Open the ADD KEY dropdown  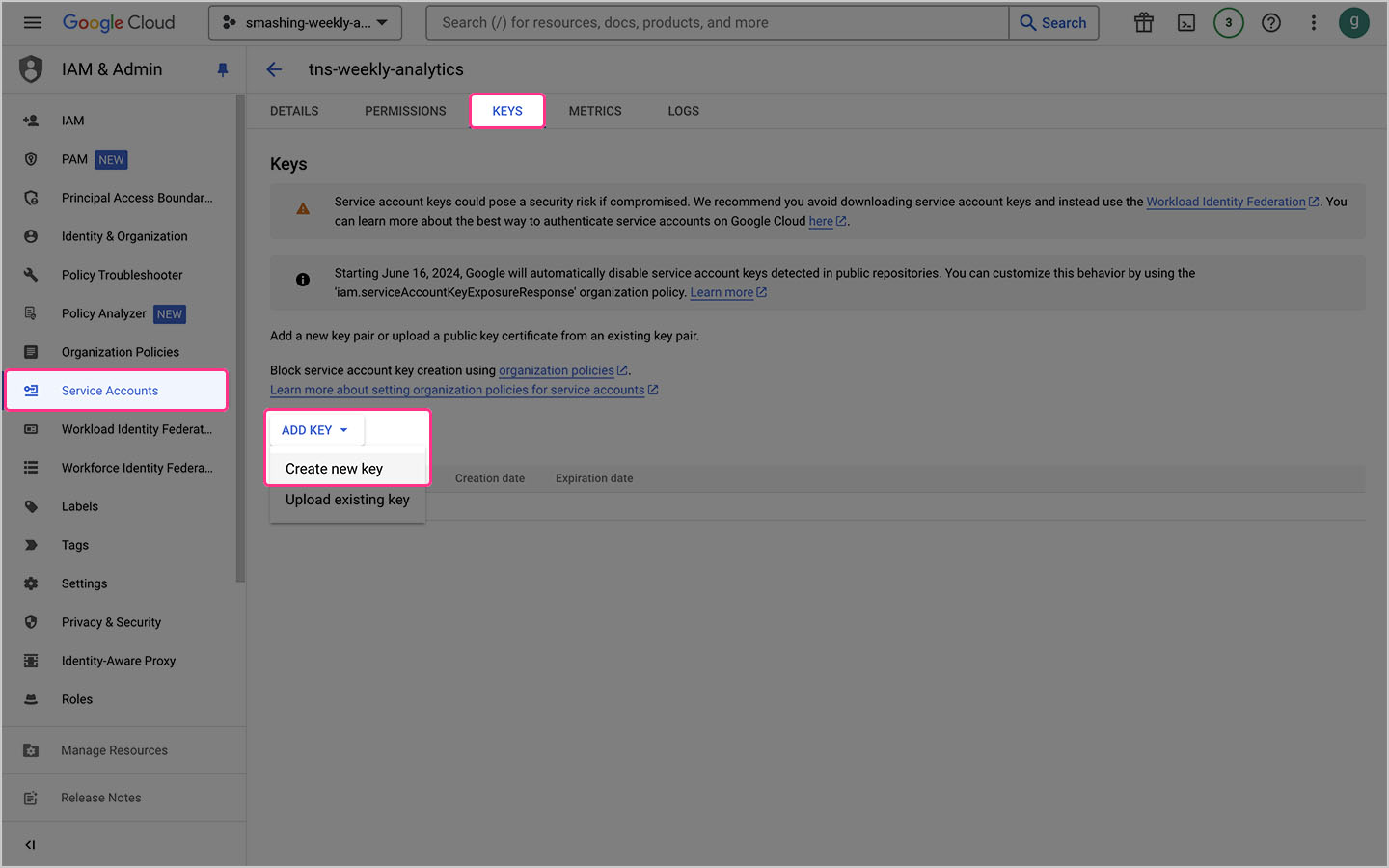coord(313,430)
